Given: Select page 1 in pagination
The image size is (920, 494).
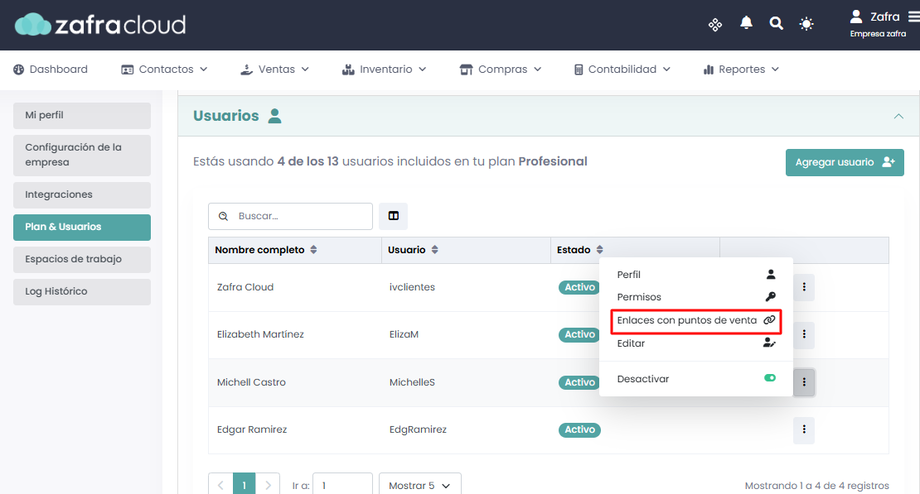Looking at the screenshot, I should pyautogui.click(x=244, y=485).
